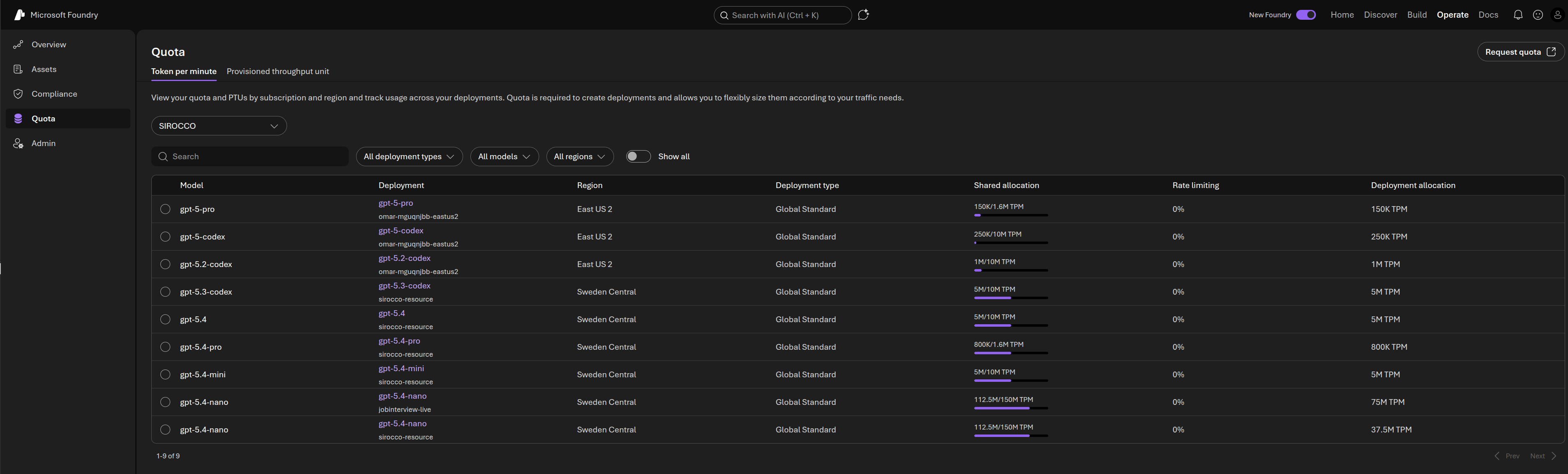Open the AI chat icon beside search
Image resolution: width=1568 pixels, height=474 pixels.
coord(863,15)
